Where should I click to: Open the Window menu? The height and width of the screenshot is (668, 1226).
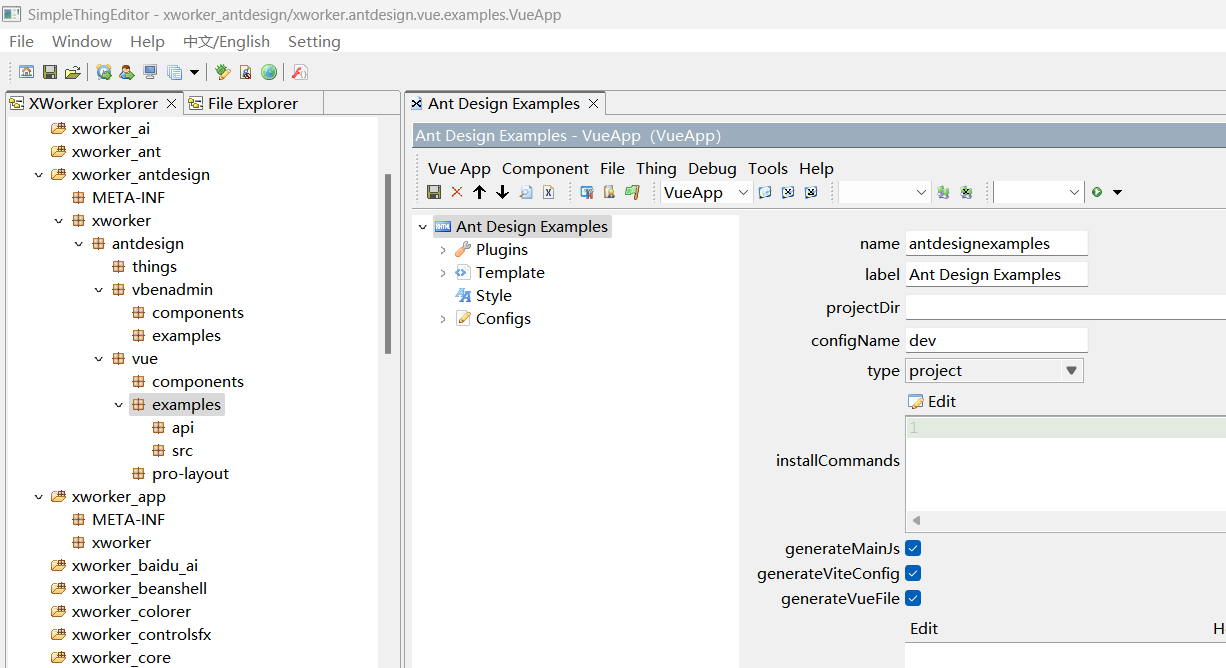(82, 41)
